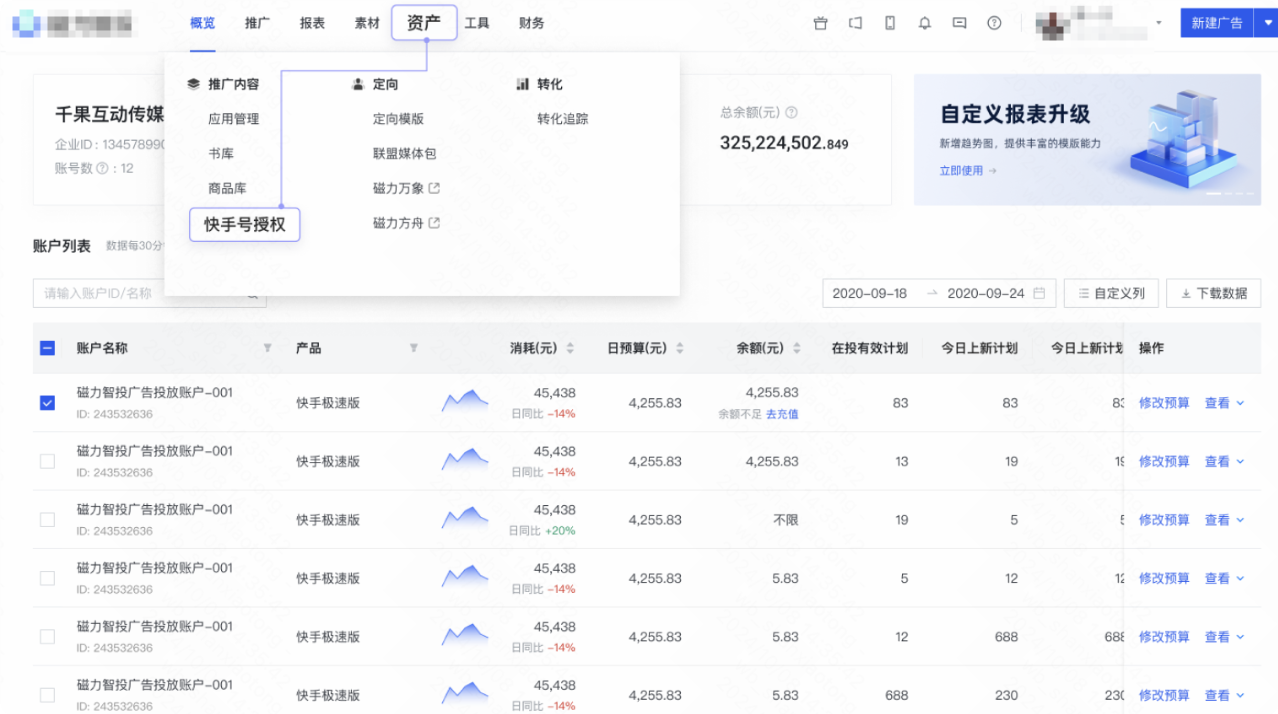Open the notification bell
The image size is (1278, 714).
(925, 23)
